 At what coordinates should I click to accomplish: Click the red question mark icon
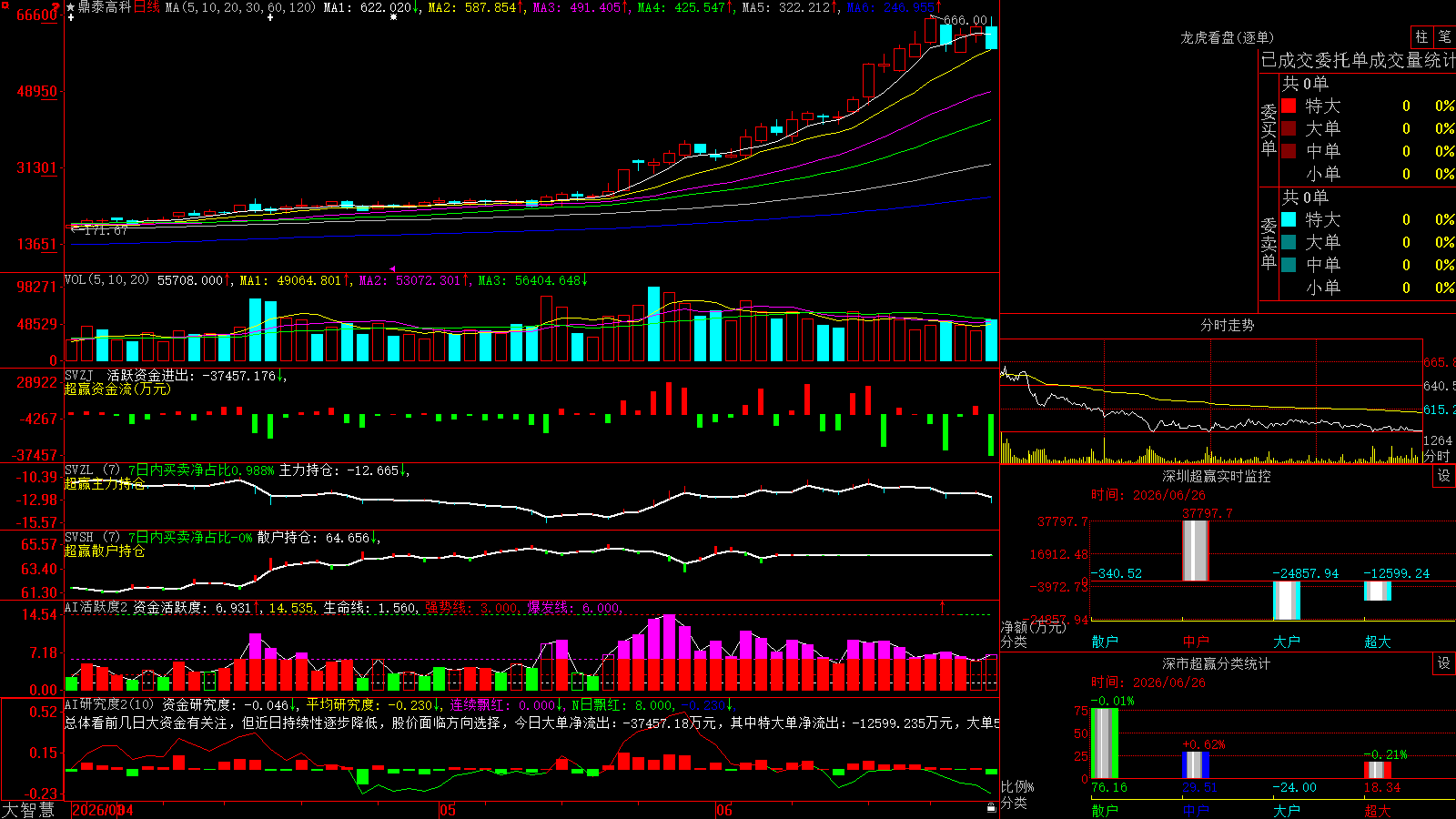[x=56, y=7]
